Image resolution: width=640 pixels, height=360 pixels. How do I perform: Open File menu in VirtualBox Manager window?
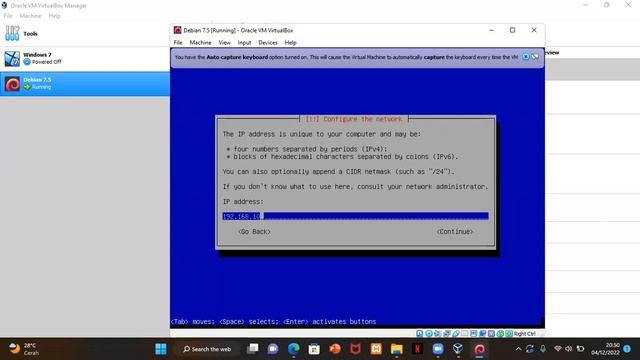(x=8, y=16)
